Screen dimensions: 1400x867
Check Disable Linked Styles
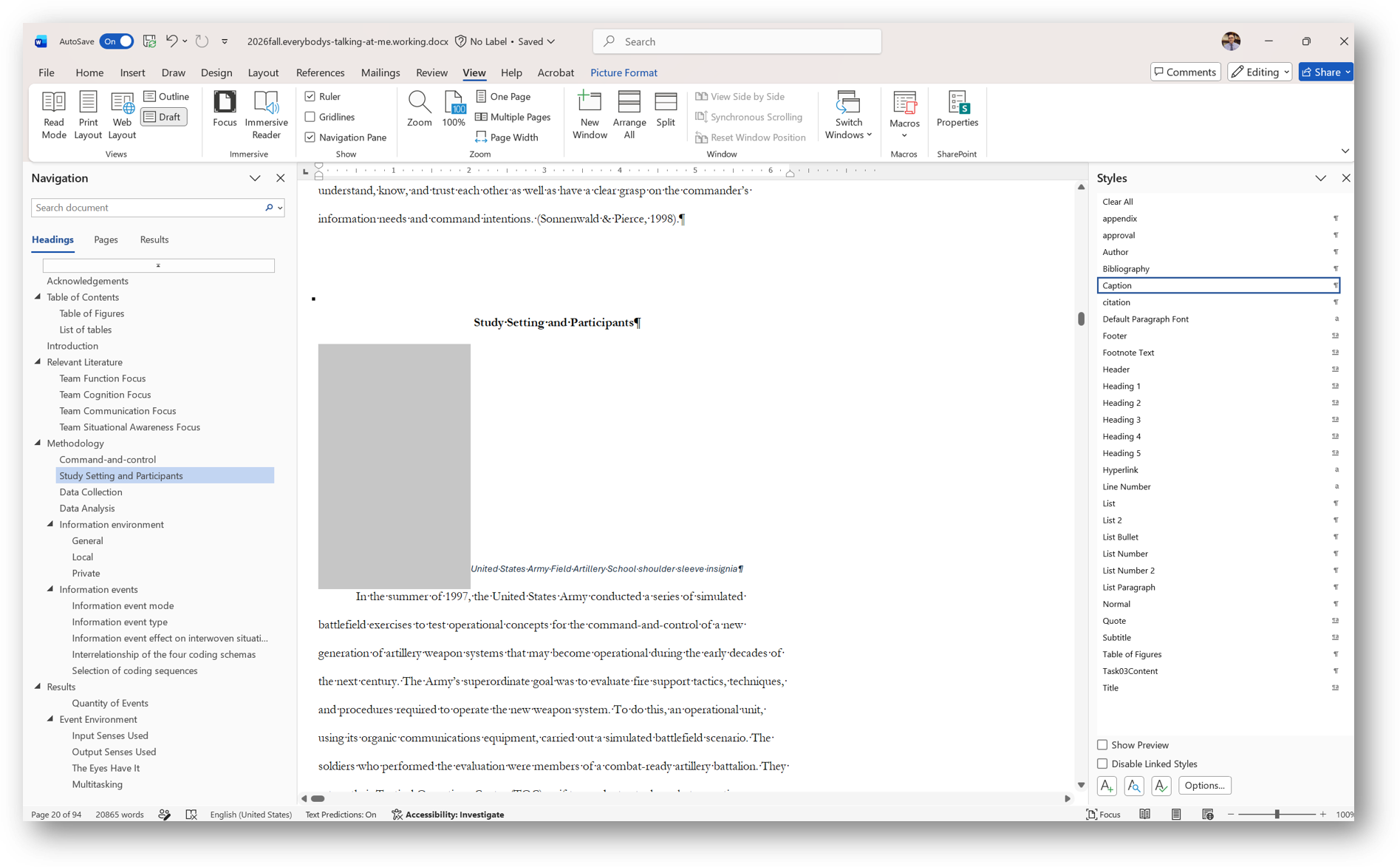(1102, 764)
